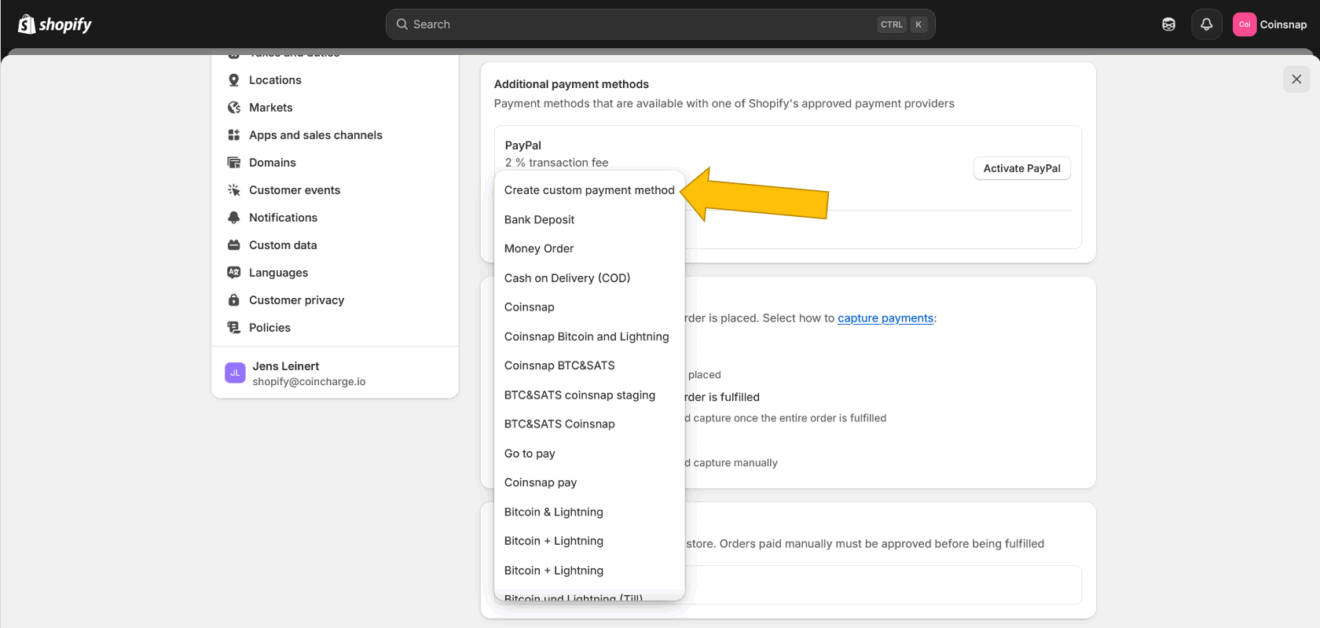The height and width of the screenshot is (628, 1320).
Task: Open Notifications settings in sidebar
Action: point(283,218)
